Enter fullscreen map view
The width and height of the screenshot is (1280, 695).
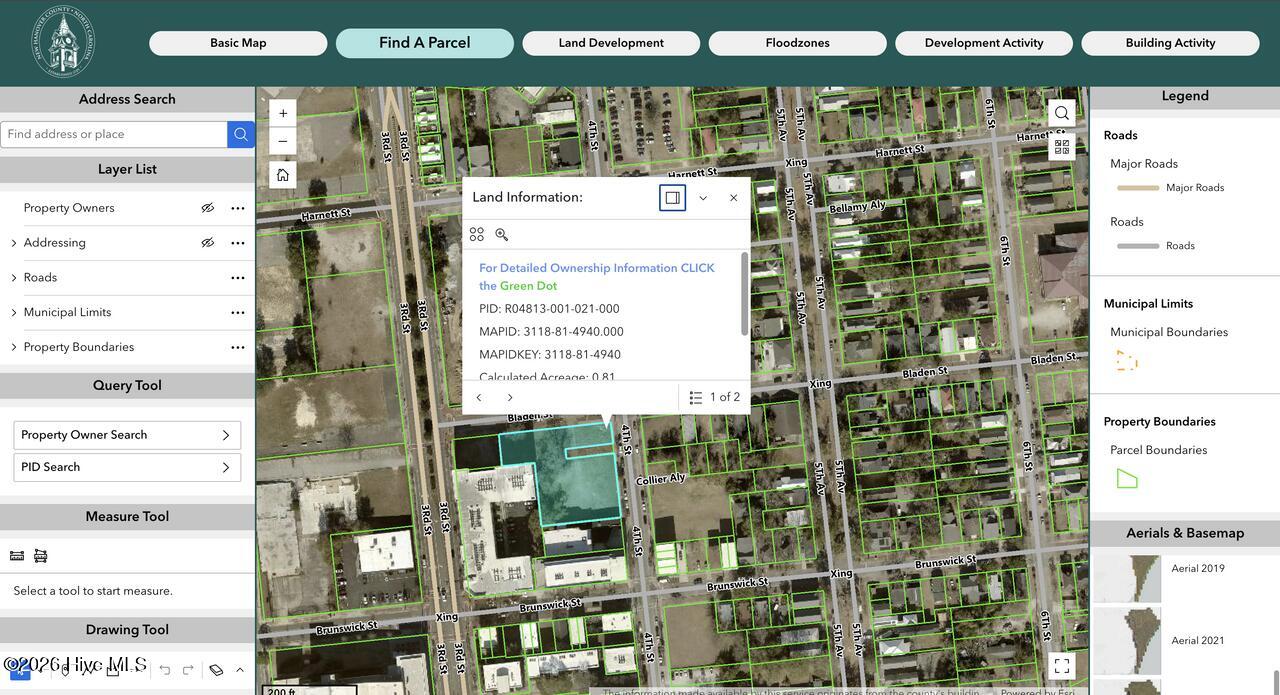(1062, 665)
